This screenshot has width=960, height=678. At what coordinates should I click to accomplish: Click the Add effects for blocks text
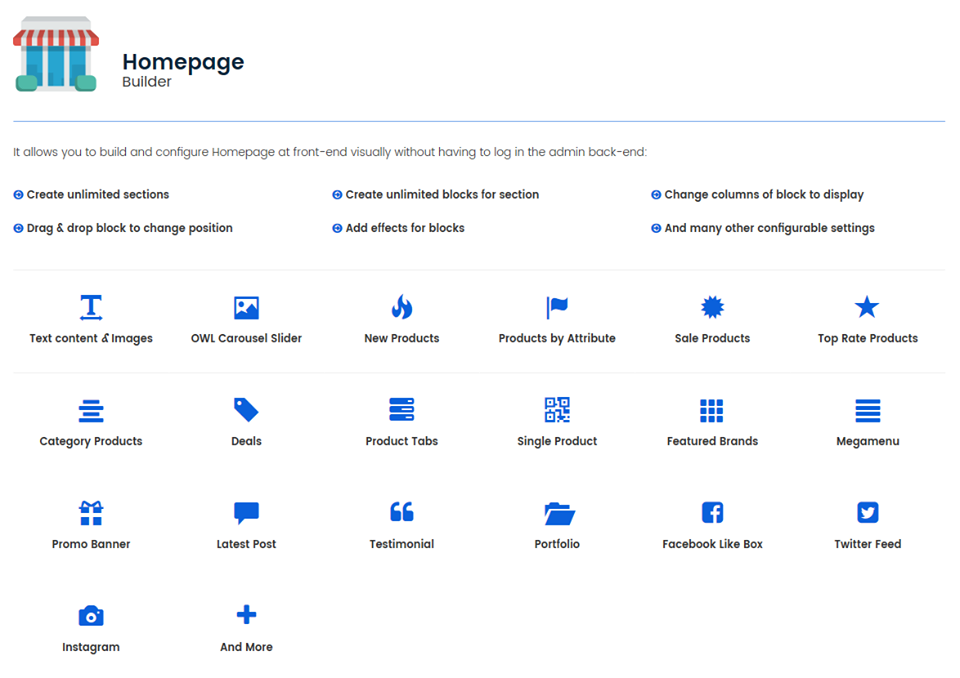(x=405, y=228)
